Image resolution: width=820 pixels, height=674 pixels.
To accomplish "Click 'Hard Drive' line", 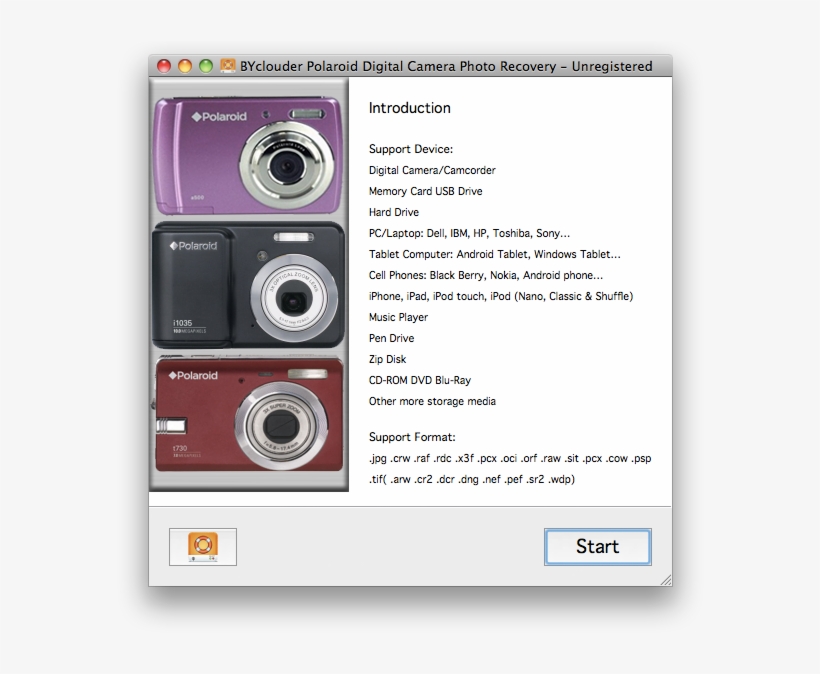I will coord(394,212).
